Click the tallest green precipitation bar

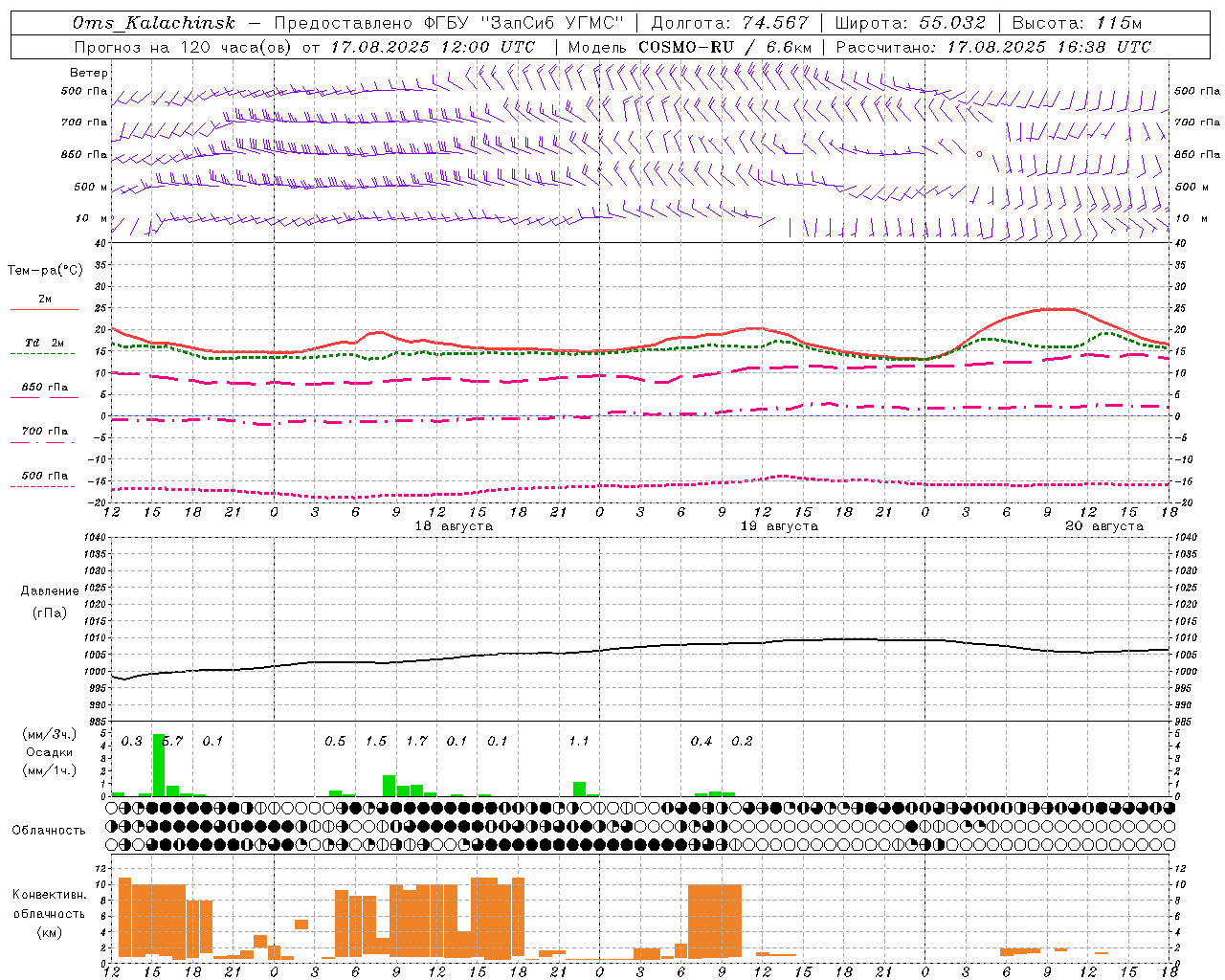click(x=159, y=765)
